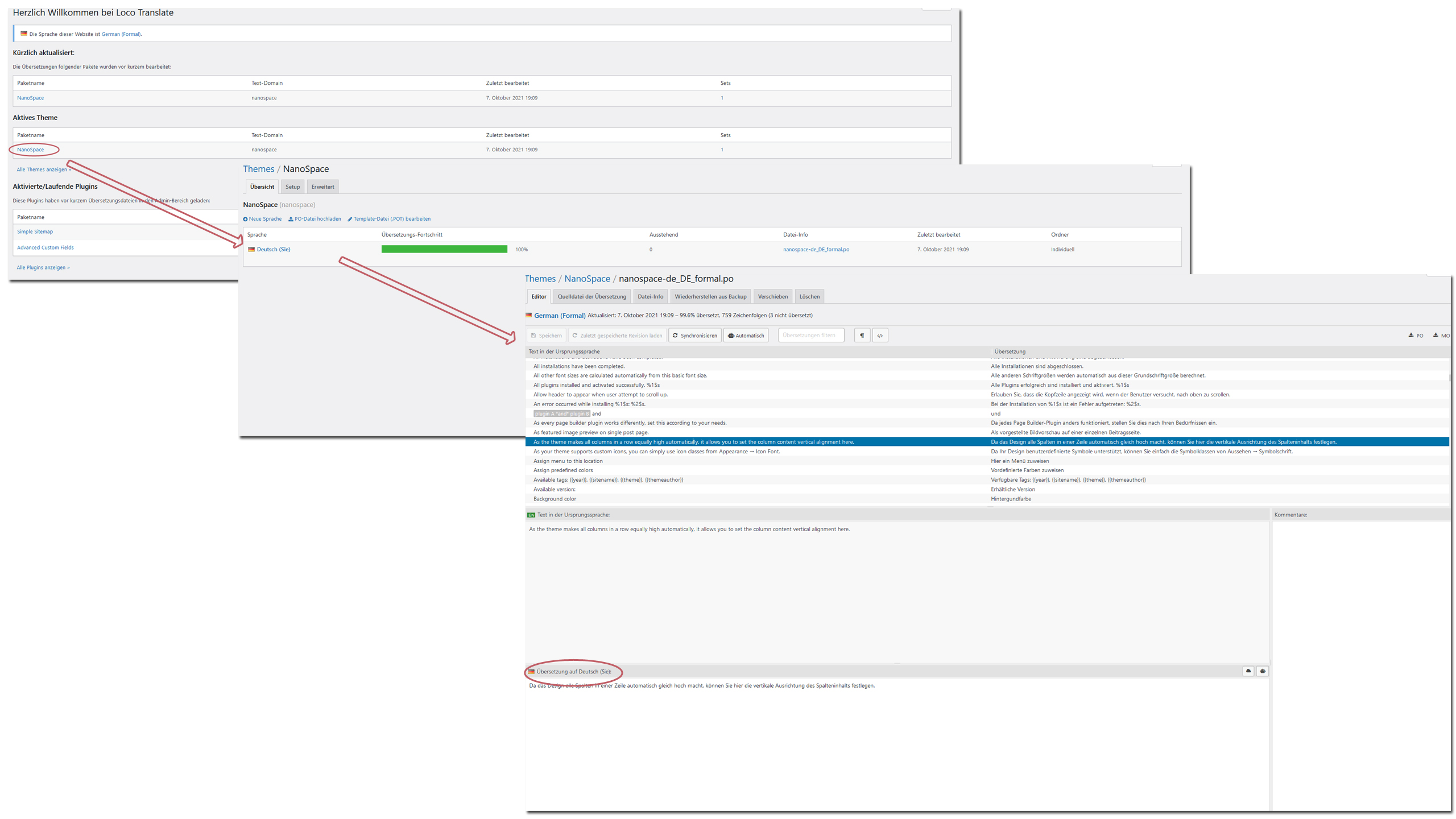Click the Neue Sprache link

(x=262, y=219)
